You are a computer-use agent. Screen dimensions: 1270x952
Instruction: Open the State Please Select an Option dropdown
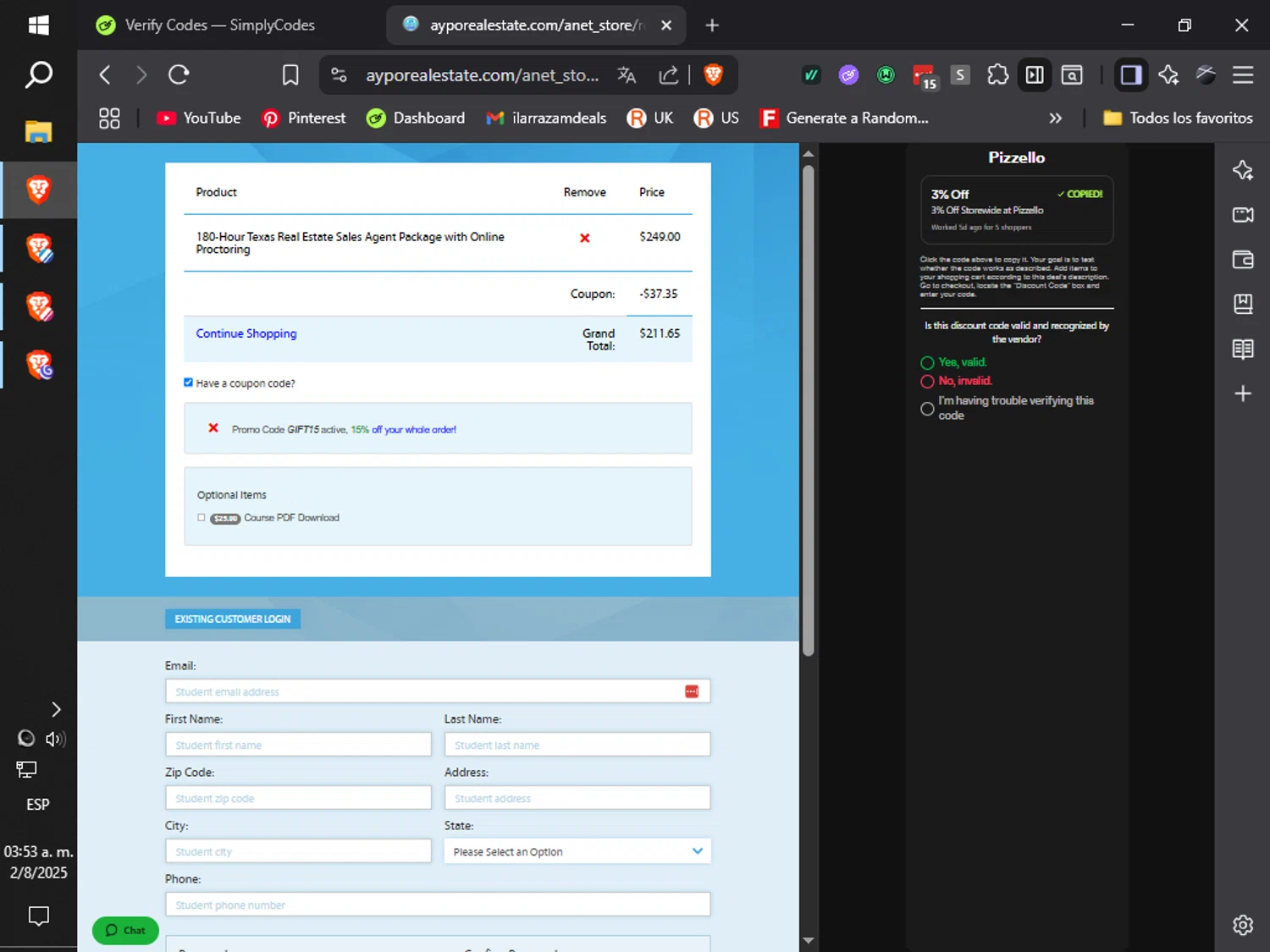577,851
